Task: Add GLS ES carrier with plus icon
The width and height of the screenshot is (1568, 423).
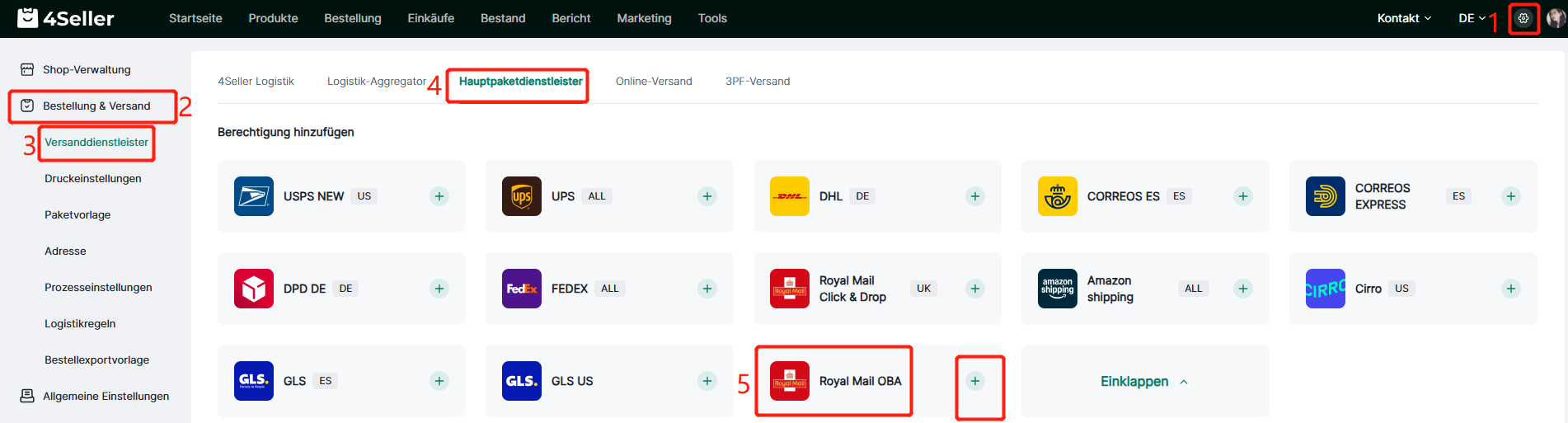Action: pos(439,381)
